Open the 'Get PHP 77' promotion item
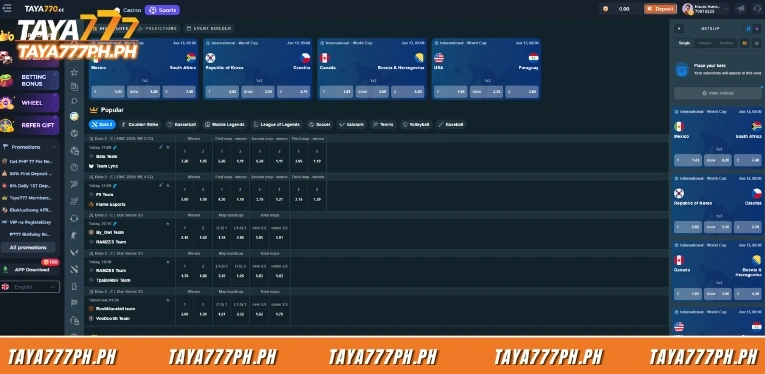Image resolution: width=765 pixels, height=374 pixels. (x=28, y=161)
